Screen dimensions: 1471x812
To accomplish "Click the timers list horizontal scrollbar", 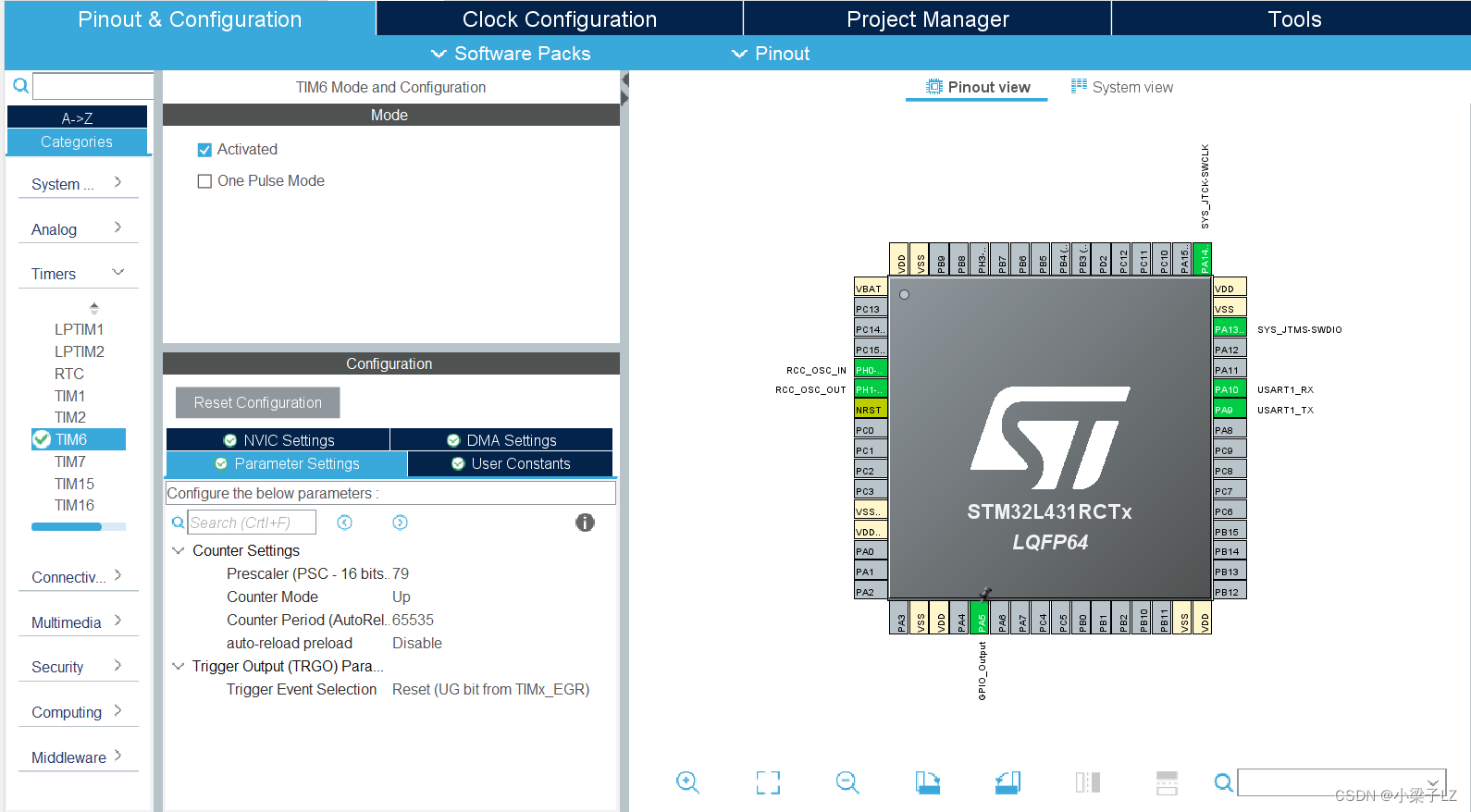I will (x=67, y=526).
